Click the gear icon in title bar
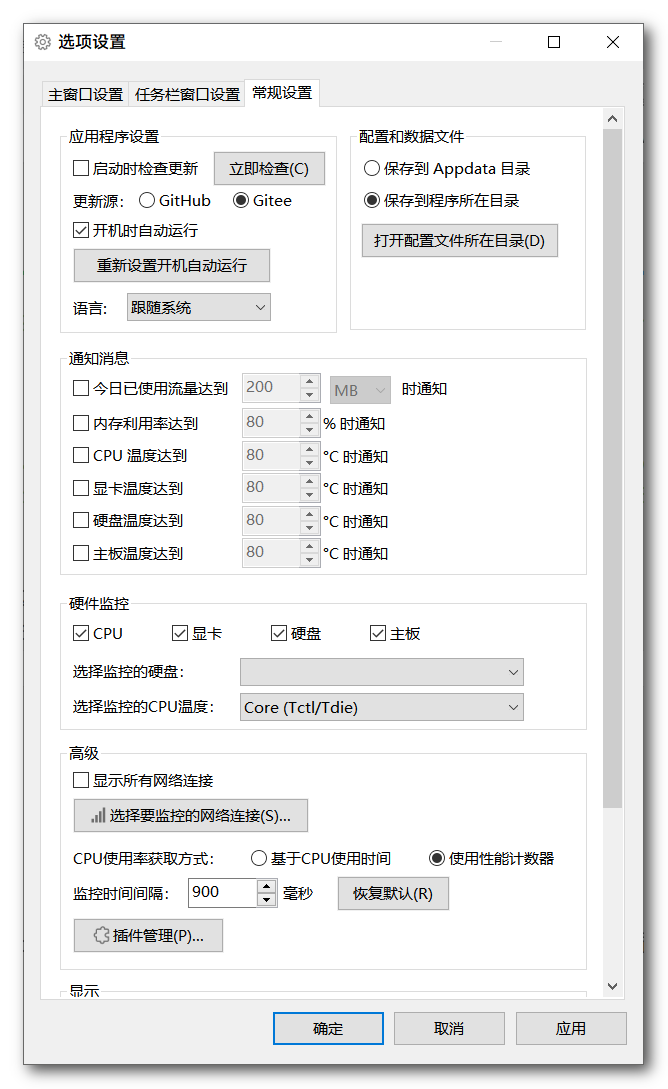Image resolution: width=668 pixels, height=1089 pixels. tap(42, 42)
